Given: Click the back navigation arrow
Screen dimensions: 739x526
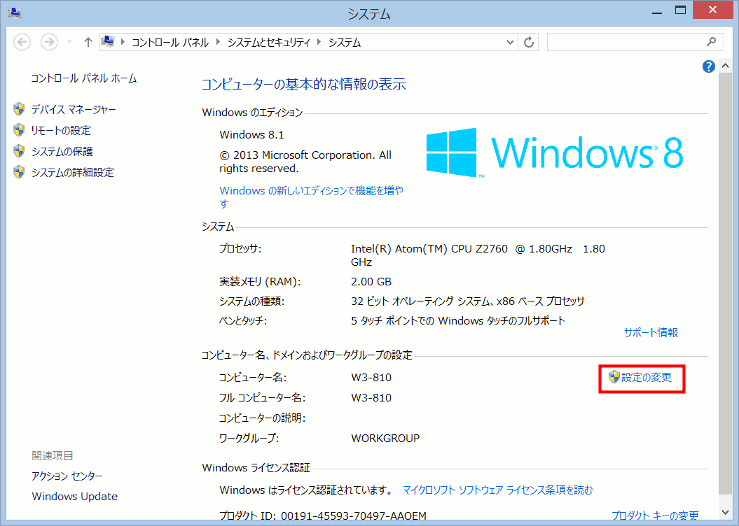Looking at the screenshot, I should coord(22,42).
